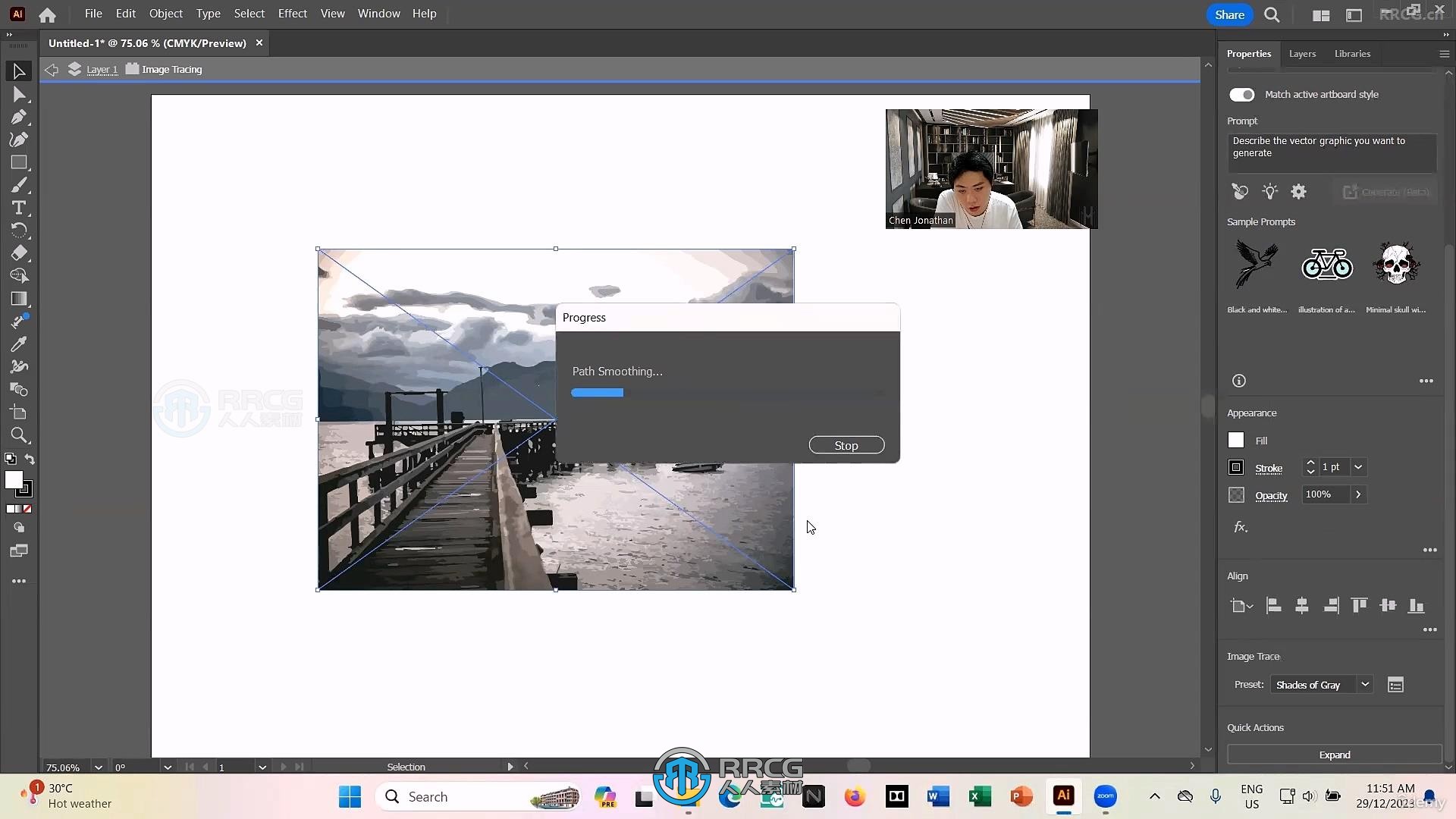1456x819 pixels.
Task: Open the zoom level dropdown
Action: pos(98,767)
